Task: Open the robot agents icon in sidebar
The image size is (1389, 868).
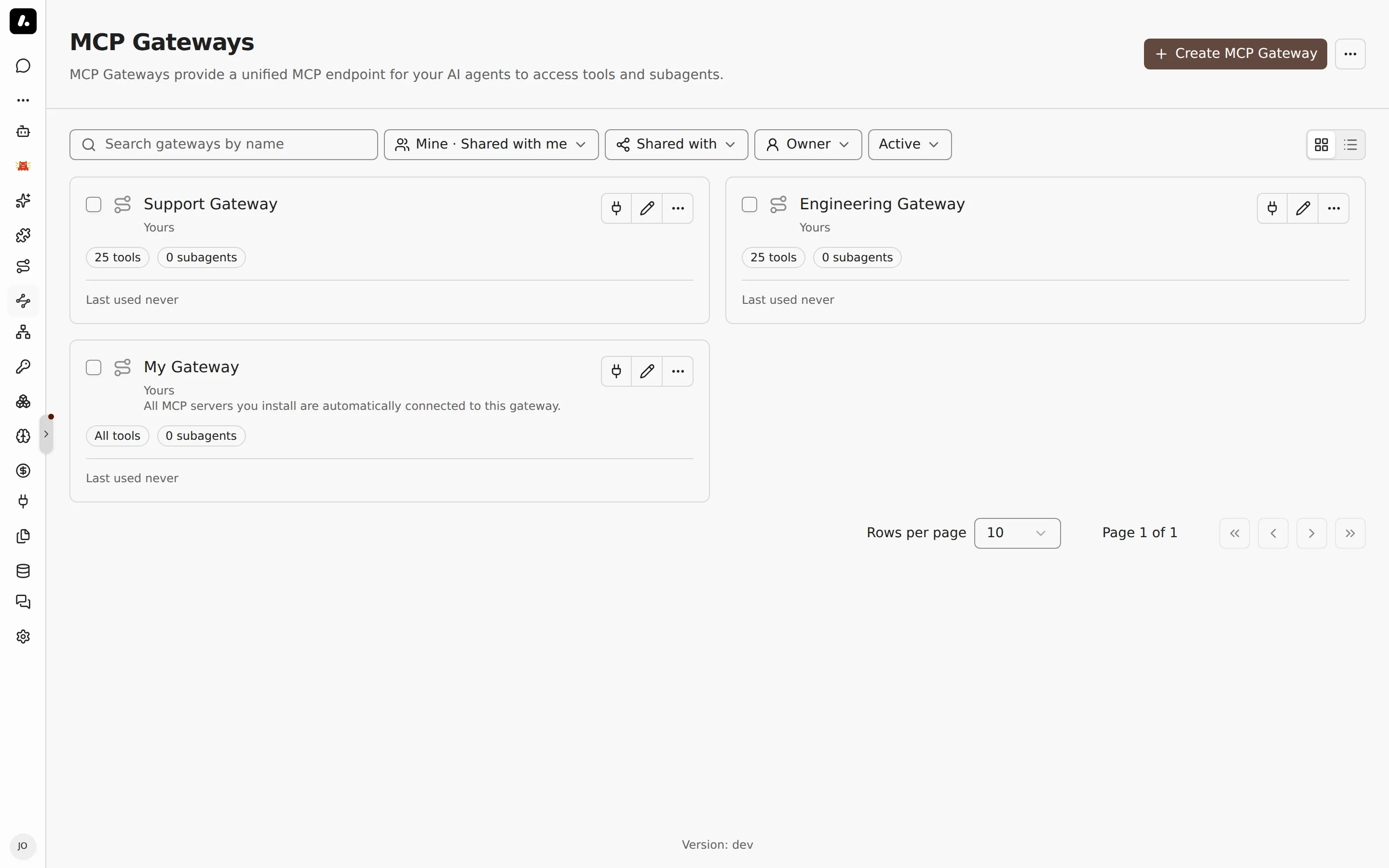Action: point(23,132)
